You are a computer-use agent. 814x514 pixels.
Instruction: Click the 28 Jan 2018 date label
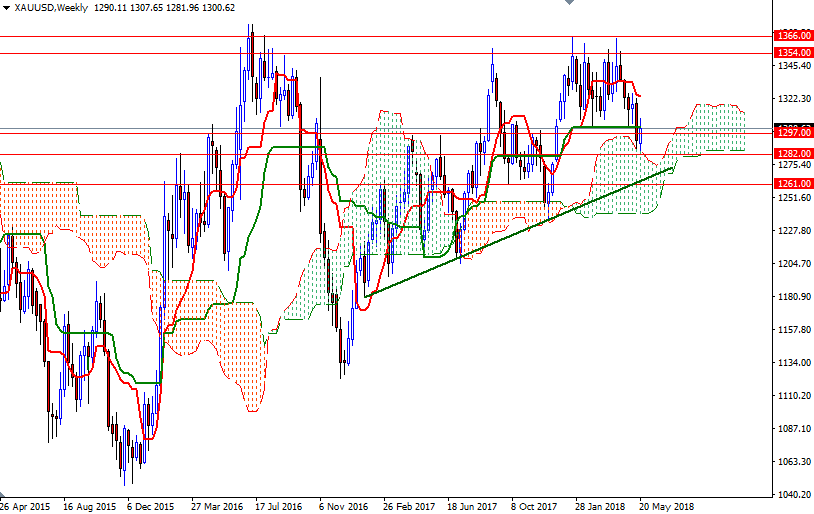600,506
